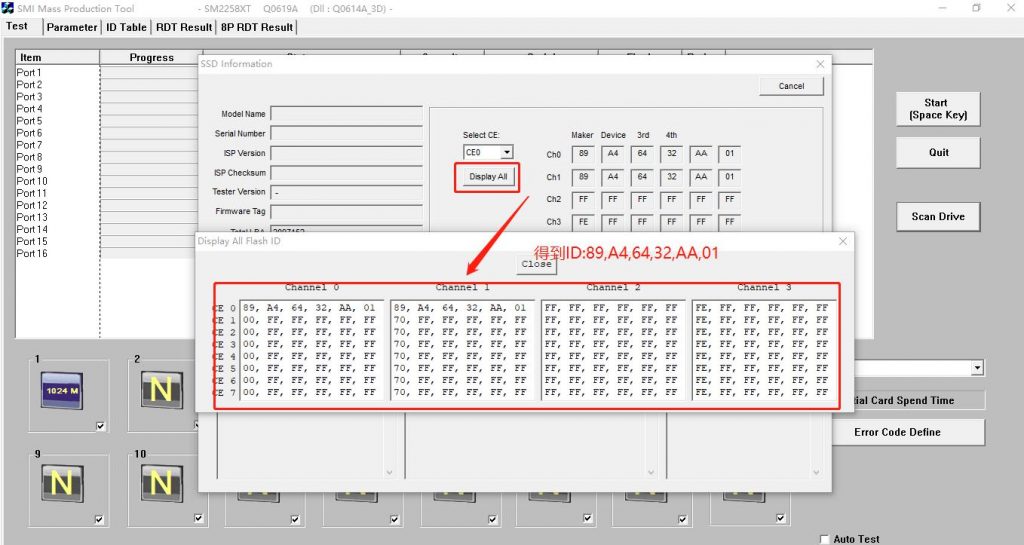Open the RDT Result tab
Viewport: 1024px width, 545px height.
183,27
